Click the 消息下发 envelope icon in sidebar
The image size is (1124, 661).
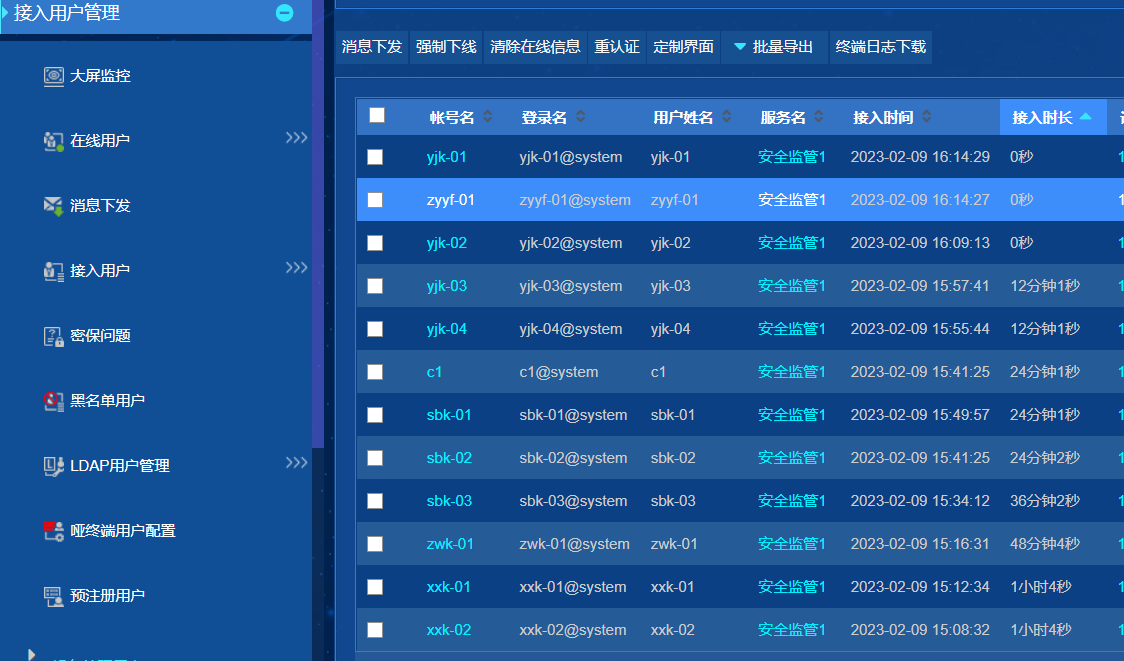tap(53, 206)
